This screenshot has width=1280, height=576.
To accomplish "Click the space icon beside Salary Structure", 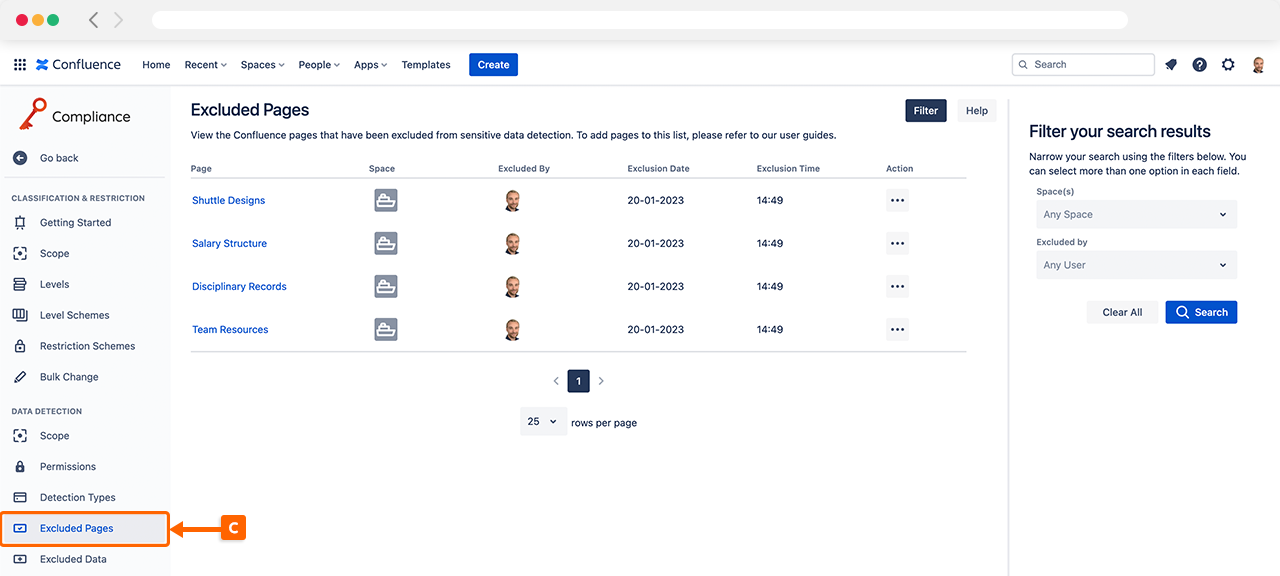I will point(385,243).
